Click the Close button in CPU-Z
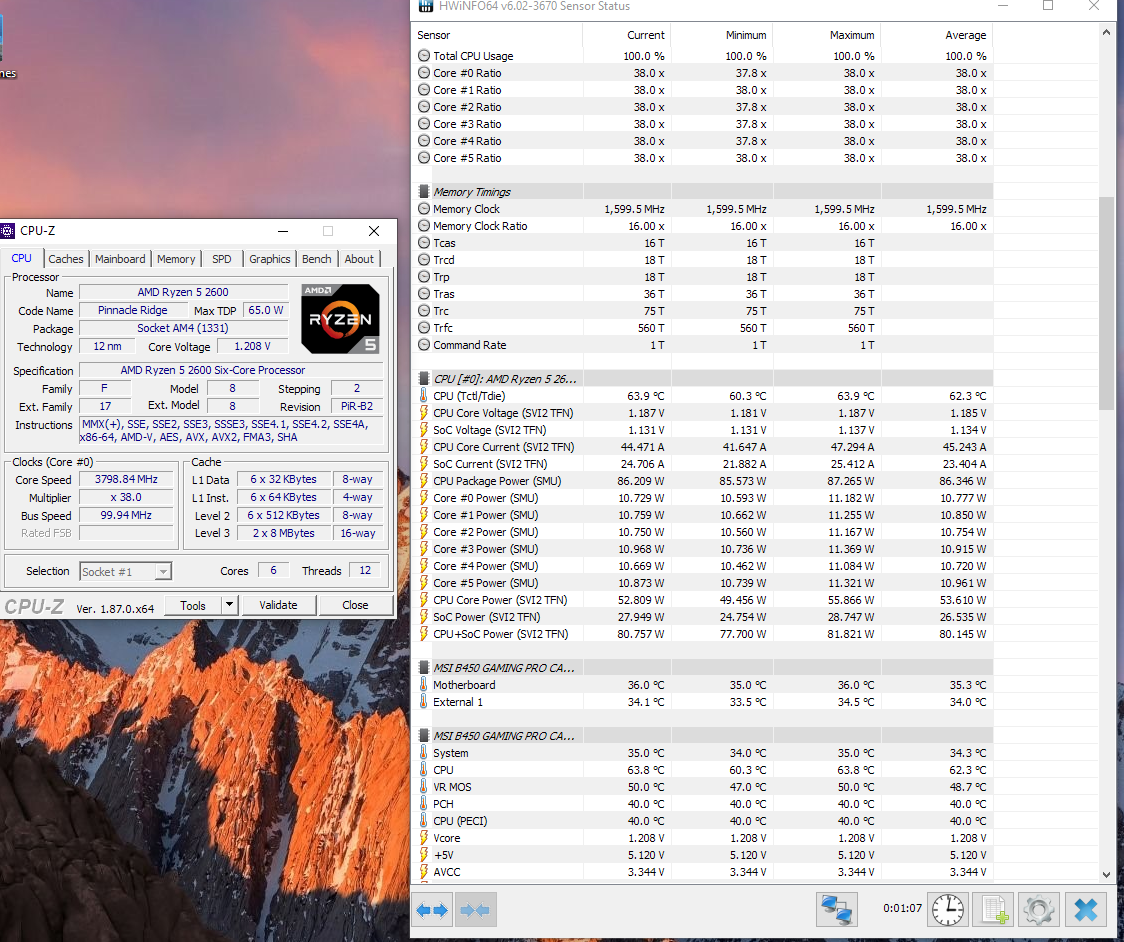Viewport: 1124px width, 942px height. click(355, 605)
